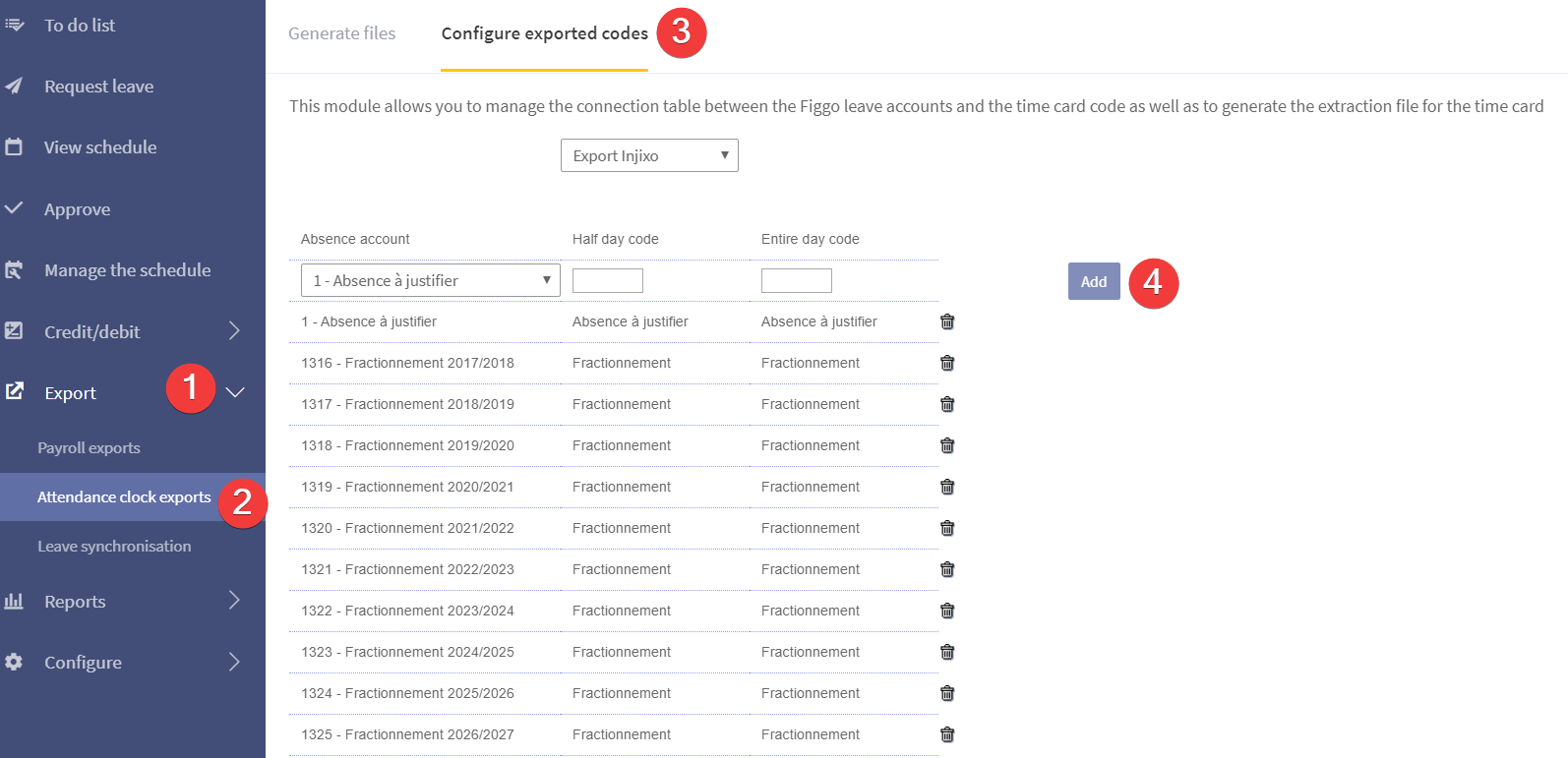
Task: Delete the Fractionnement 2020/2021 row
Action: tap(947, 487)
